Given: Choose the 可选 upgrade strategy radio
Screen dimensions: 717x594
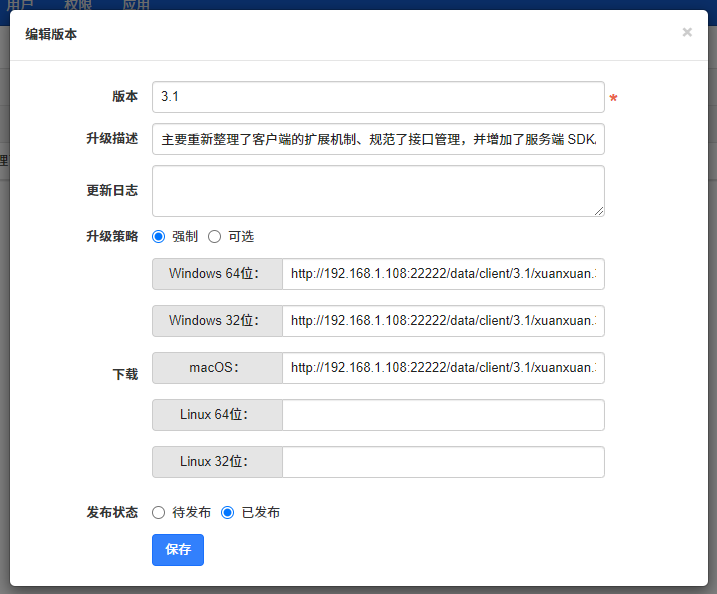Looking at the screenshot, I should click(x=214, y=237).
